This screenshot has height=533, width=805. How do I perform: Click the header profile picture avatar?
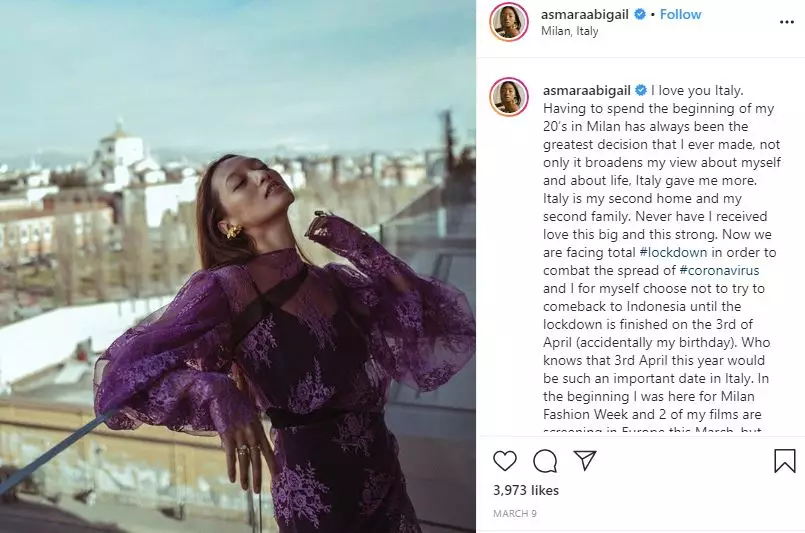click(509, 22)
